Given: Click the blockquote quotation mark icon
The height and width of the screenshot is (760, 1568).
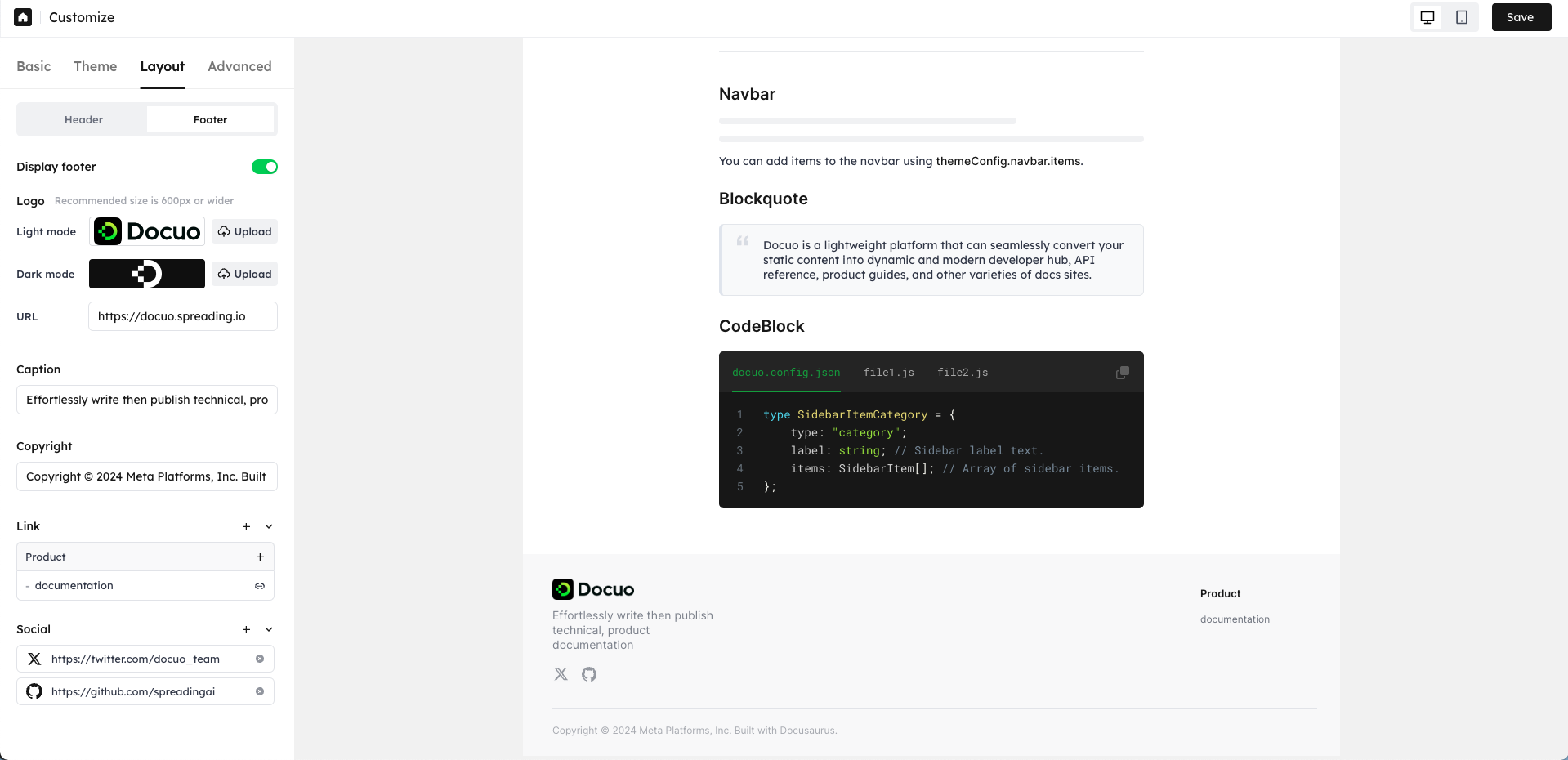Looking at the screenshot, I should (x=743, y=241).
